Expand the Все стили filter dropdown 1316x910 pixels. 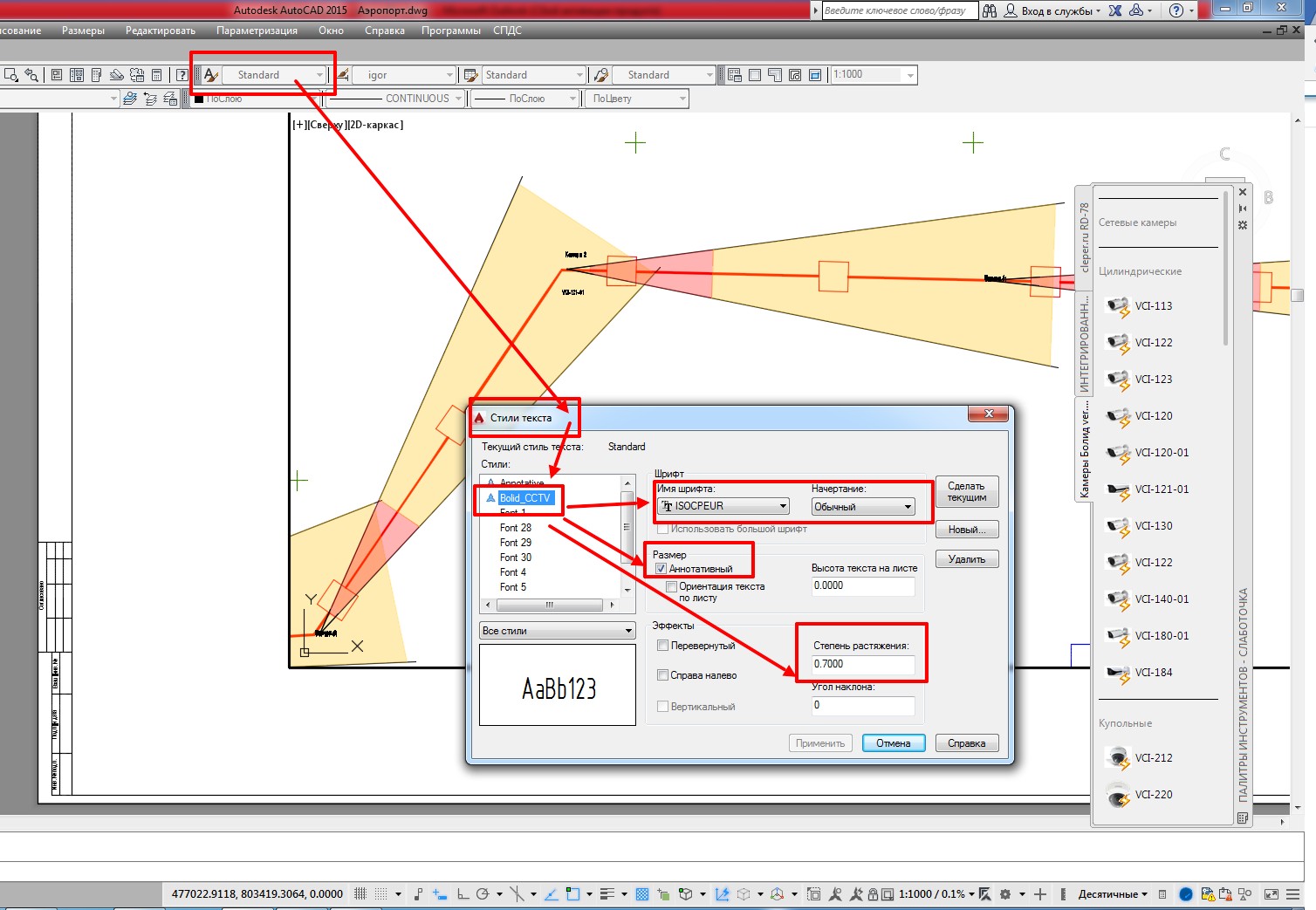coord(627,631)
